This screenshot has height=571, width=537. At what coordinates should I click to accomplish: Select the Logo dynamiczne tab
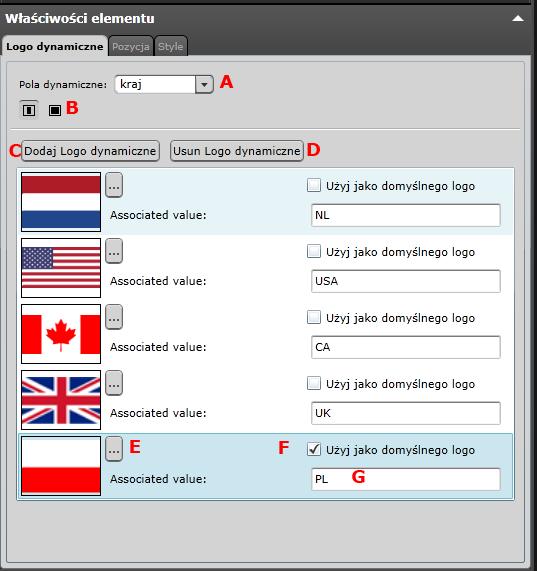click(x=55, y=47)
